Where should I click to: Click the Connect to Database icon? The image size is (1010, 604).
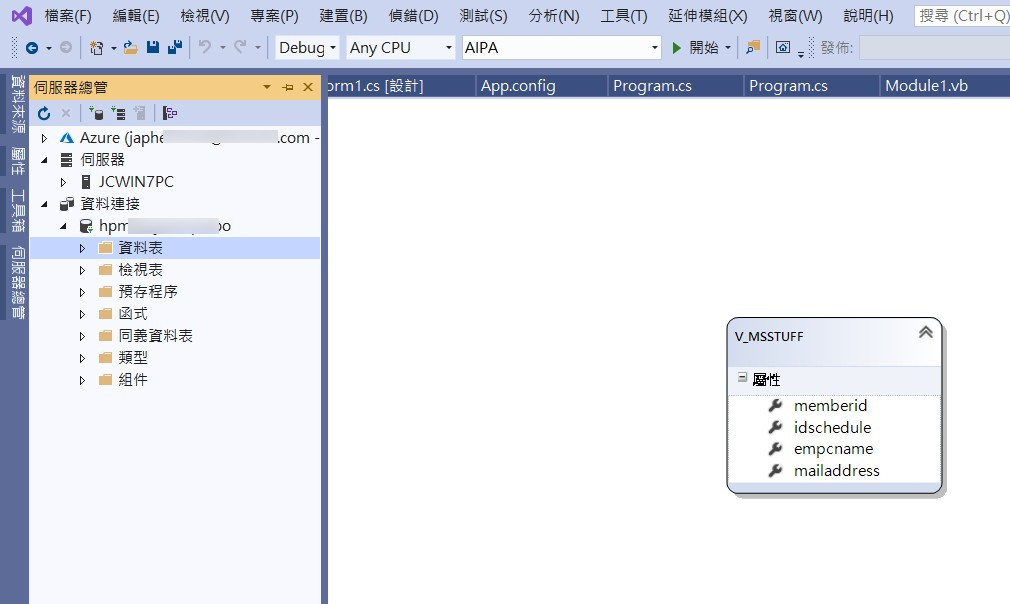pyautogui.click(x=96, y=113)
